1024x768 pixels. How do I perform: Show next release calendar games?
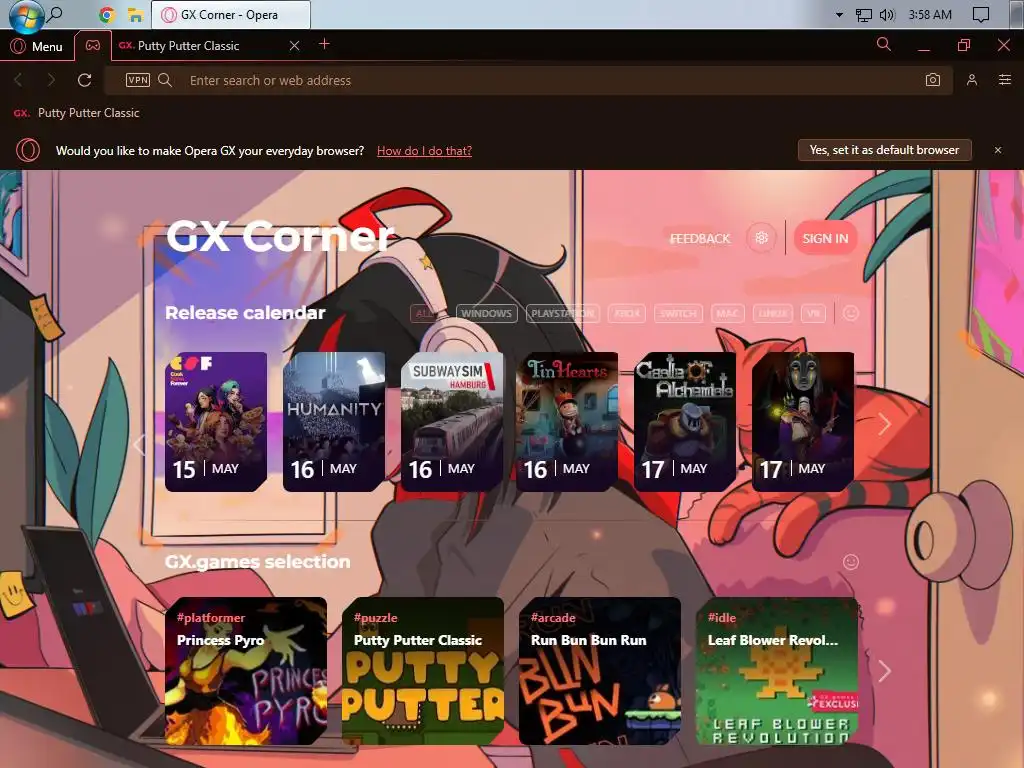pyautogui.click(x=884, y=424)
